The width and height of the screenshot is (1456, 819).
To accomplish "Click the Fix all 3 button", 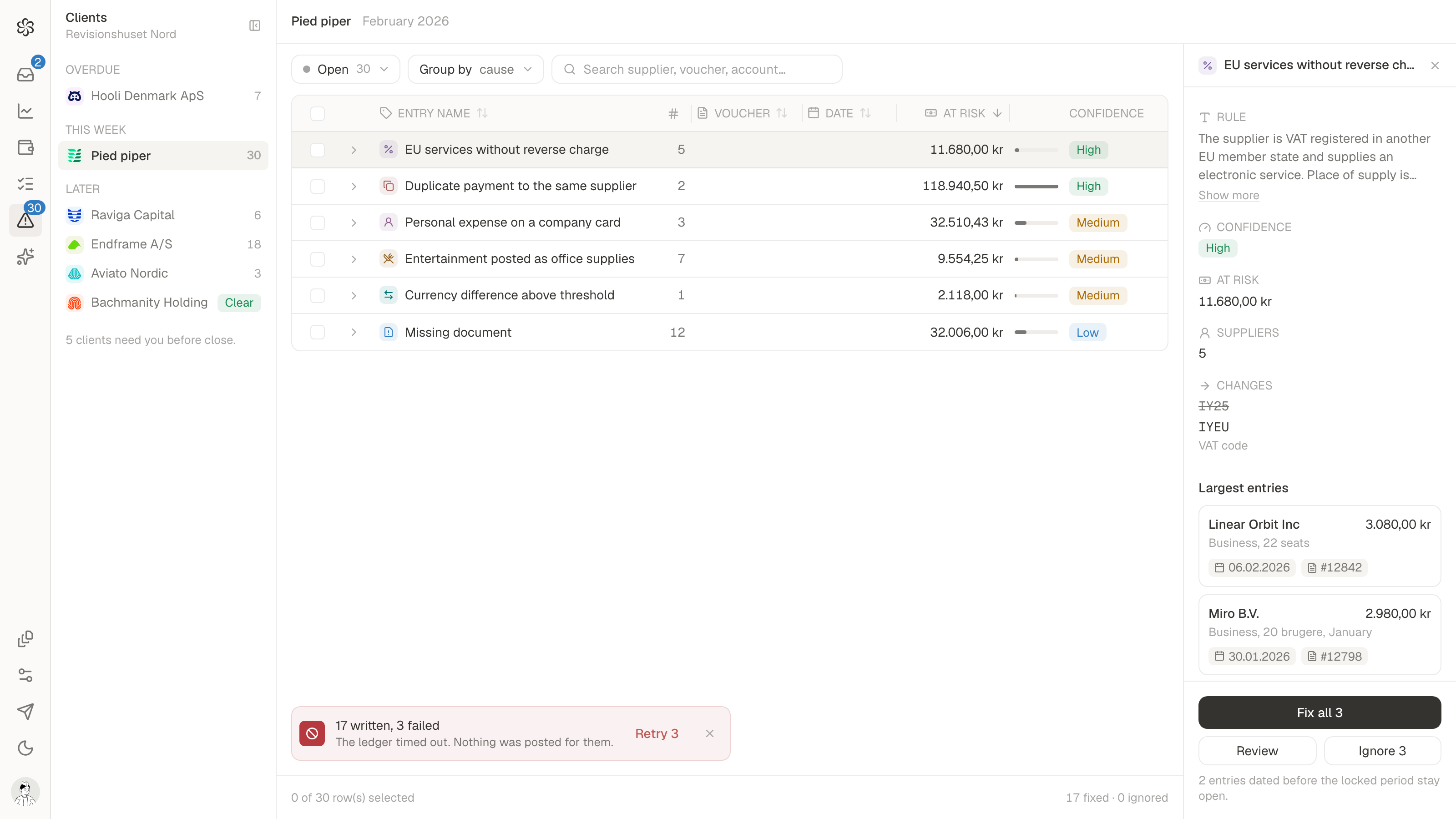I will 1319,712.
